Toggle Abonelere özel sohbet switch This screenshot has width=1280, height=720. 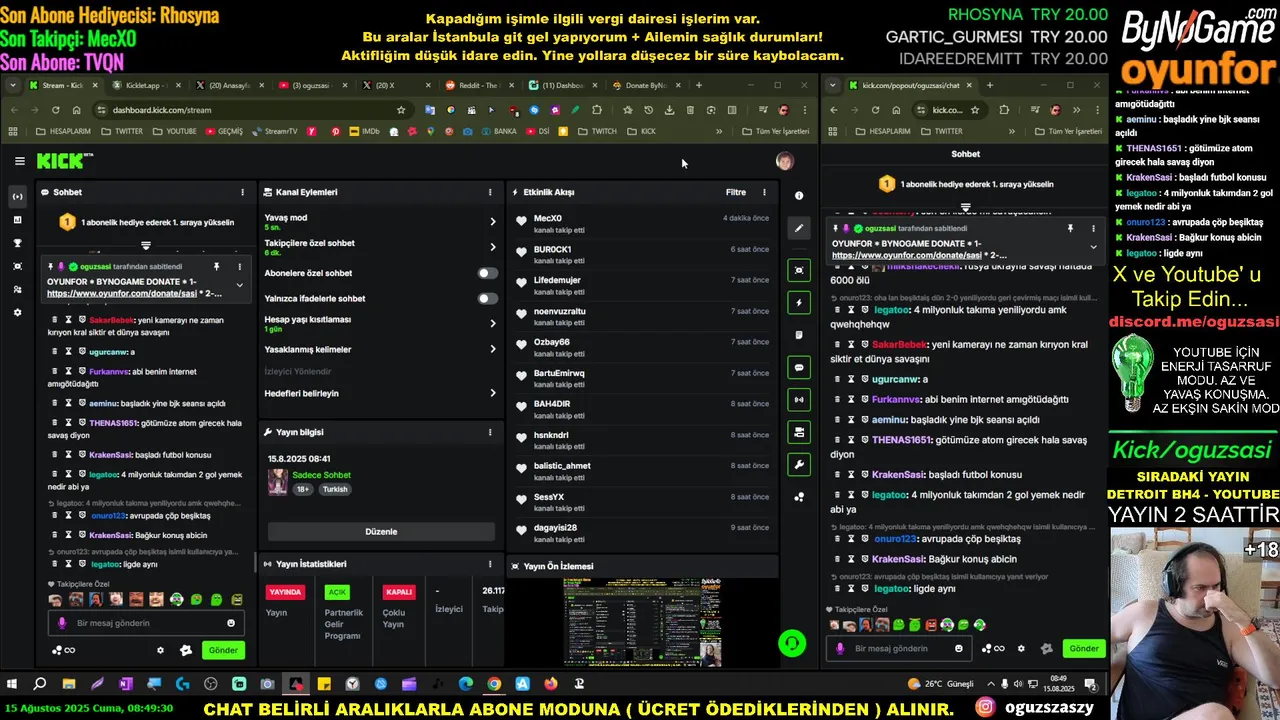[x=487, y=273]
